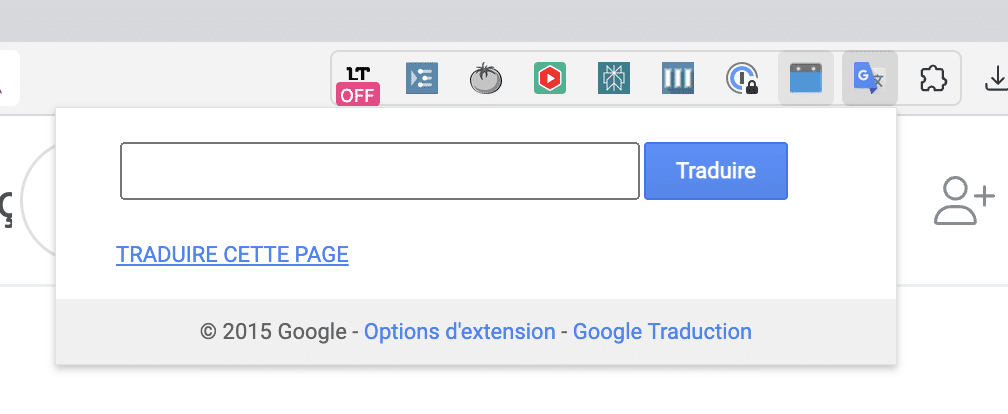Viewport: 1008px width, 414px height.
Task: Open the Extensions puzzle-piece menu
Action: tap(933, 78)
